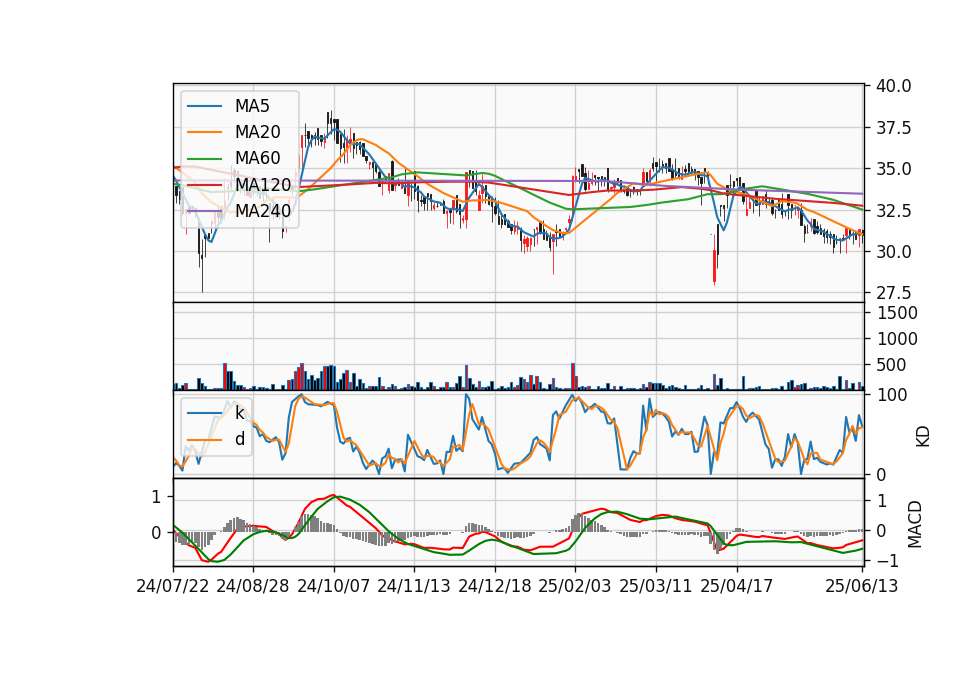The width and height of the screenshot is (960, 690).
Task: Click the 25/02/03 date label
Action: (x=575, y=586)
